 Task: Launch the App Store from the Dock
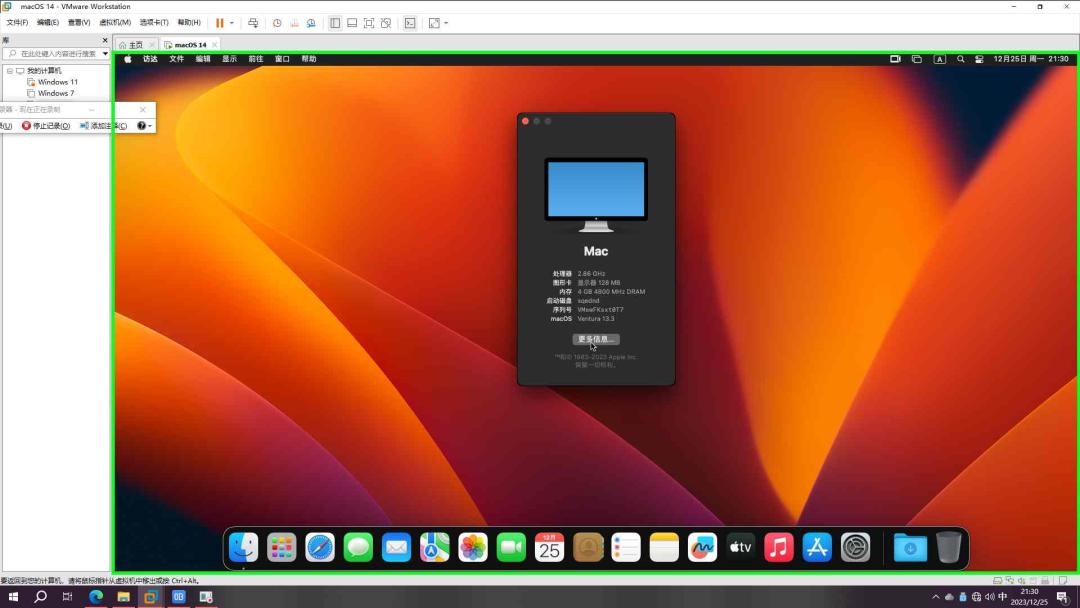[817, 547]
